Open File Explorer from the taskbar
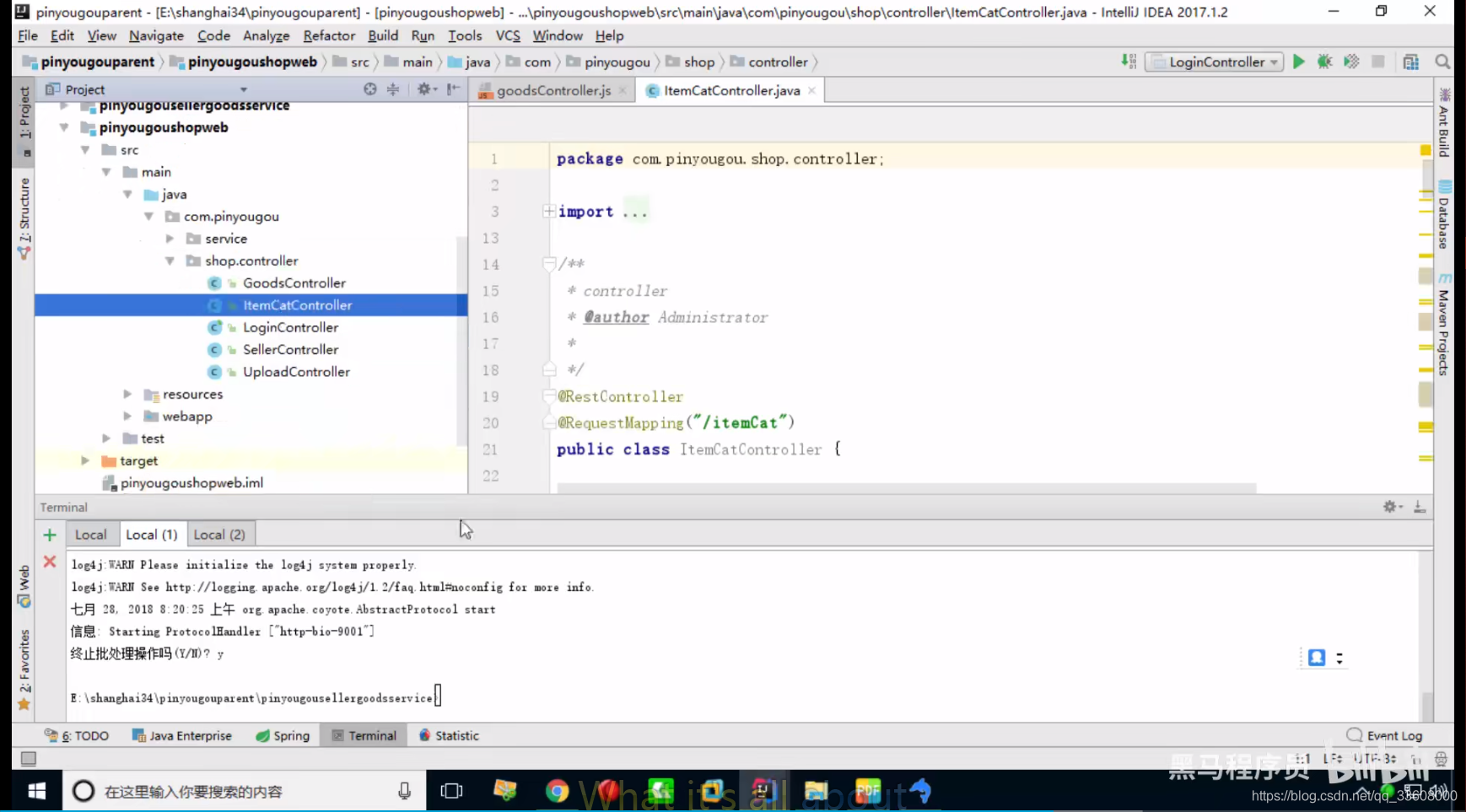 coord(816,791)
